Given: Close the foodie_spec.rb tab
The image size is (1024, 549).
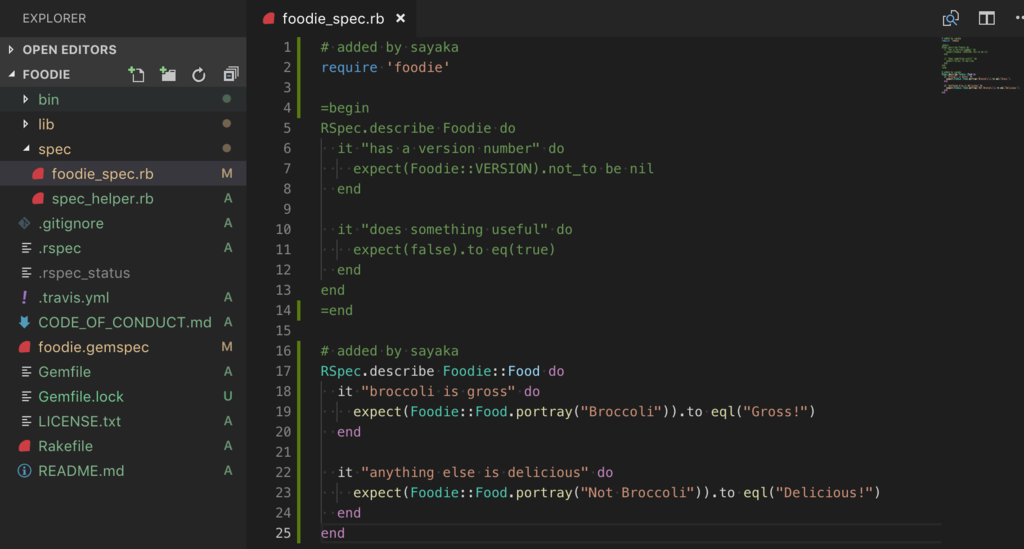Looking at the screenshot, I should 400,18.
